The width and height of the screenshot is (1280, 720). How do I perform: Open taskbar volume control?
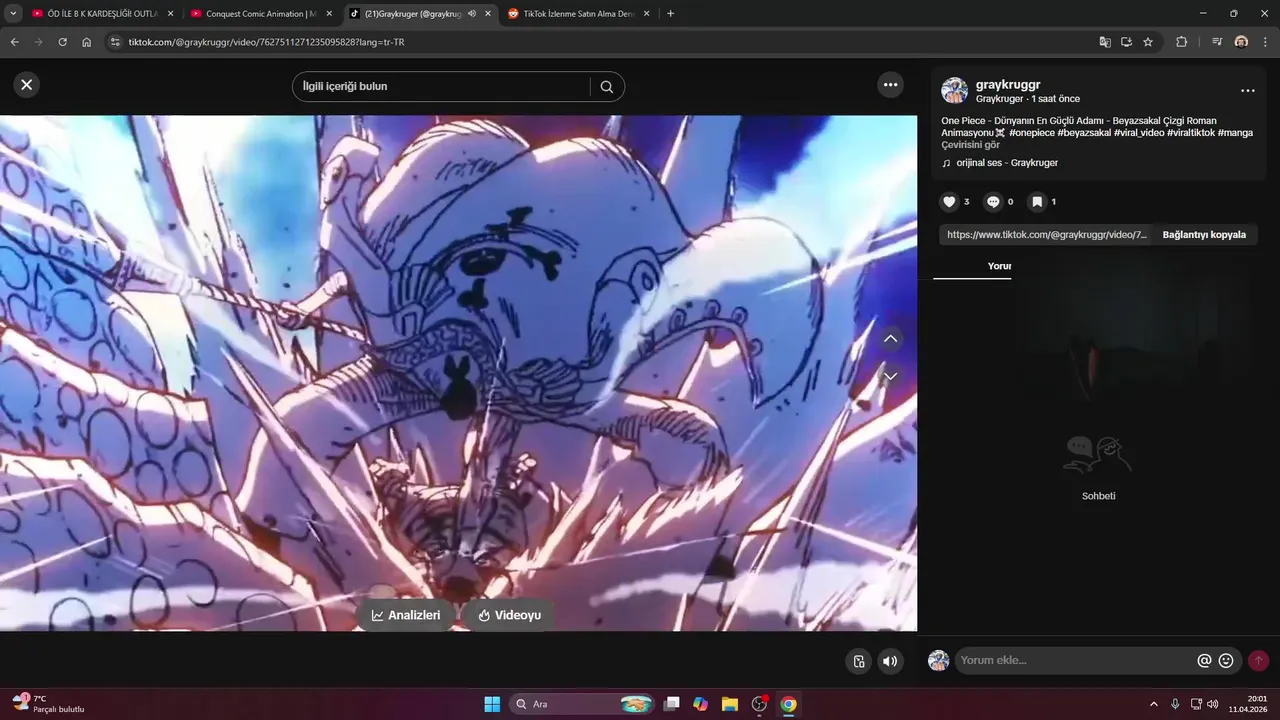click(1213, 704)
